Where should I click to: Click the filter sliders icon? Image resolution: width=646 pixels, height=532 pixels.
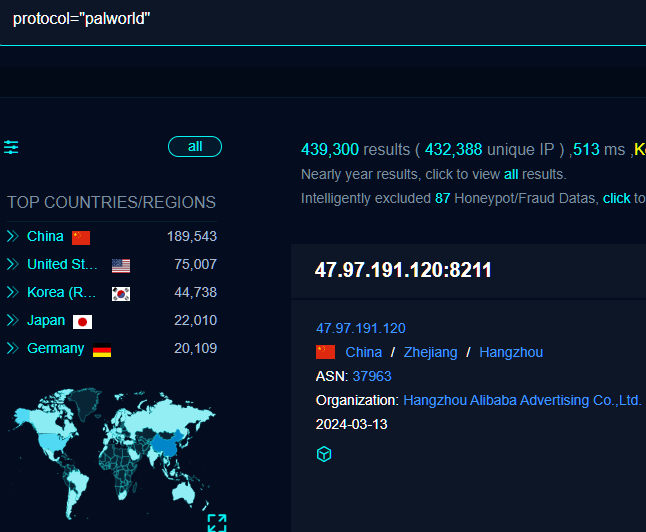[11, 147]
